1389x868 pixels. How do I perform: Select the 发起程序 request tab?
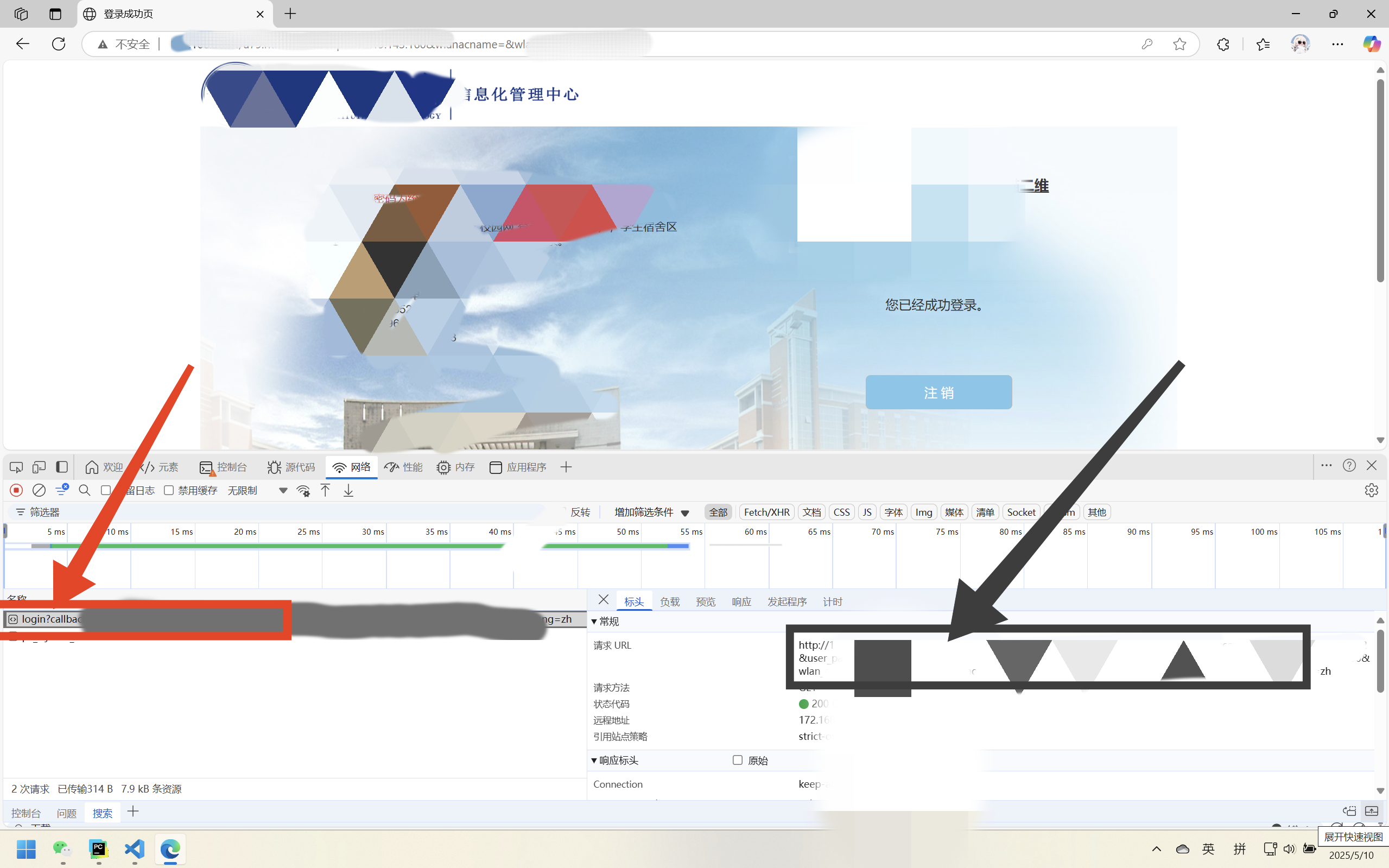pos(787,601)
